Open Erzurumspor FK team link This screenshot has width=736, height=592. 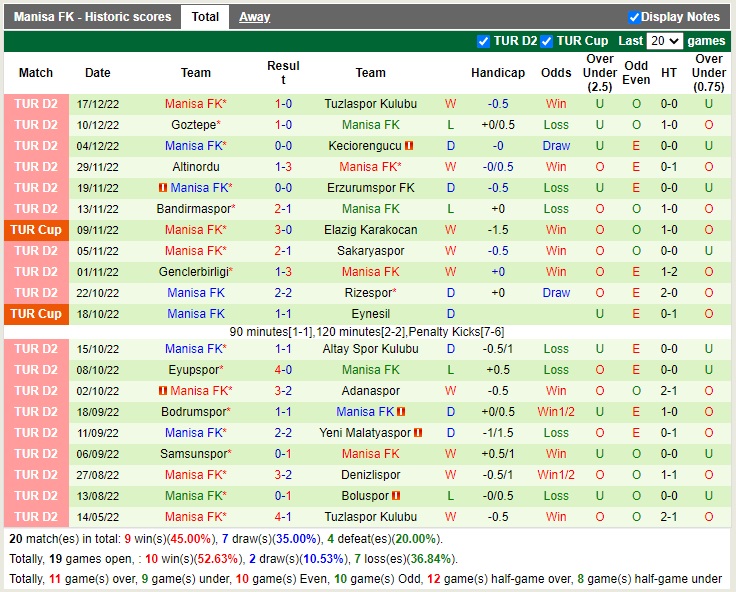(x=370, y=188)
